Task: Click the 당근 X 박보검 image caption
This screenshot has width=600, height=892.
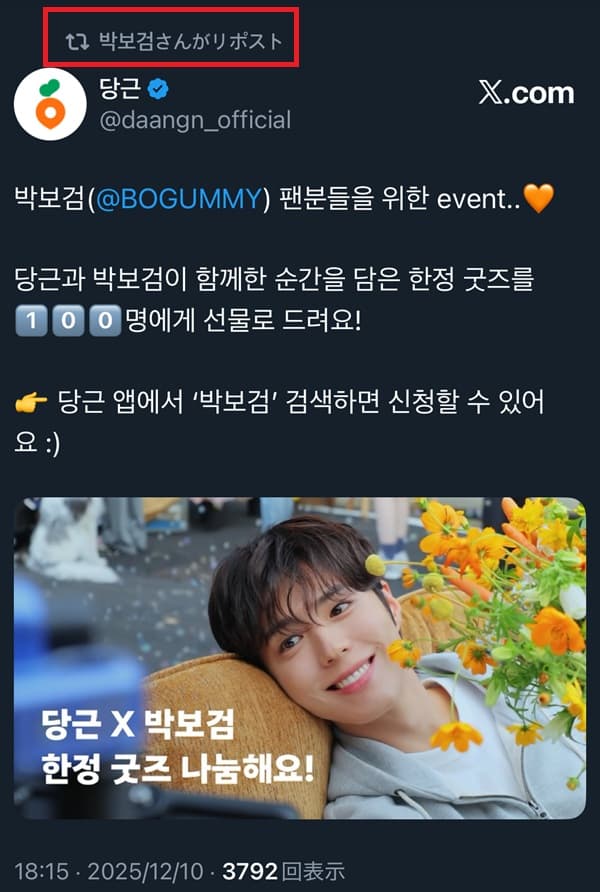Action: tap(177, 747)
